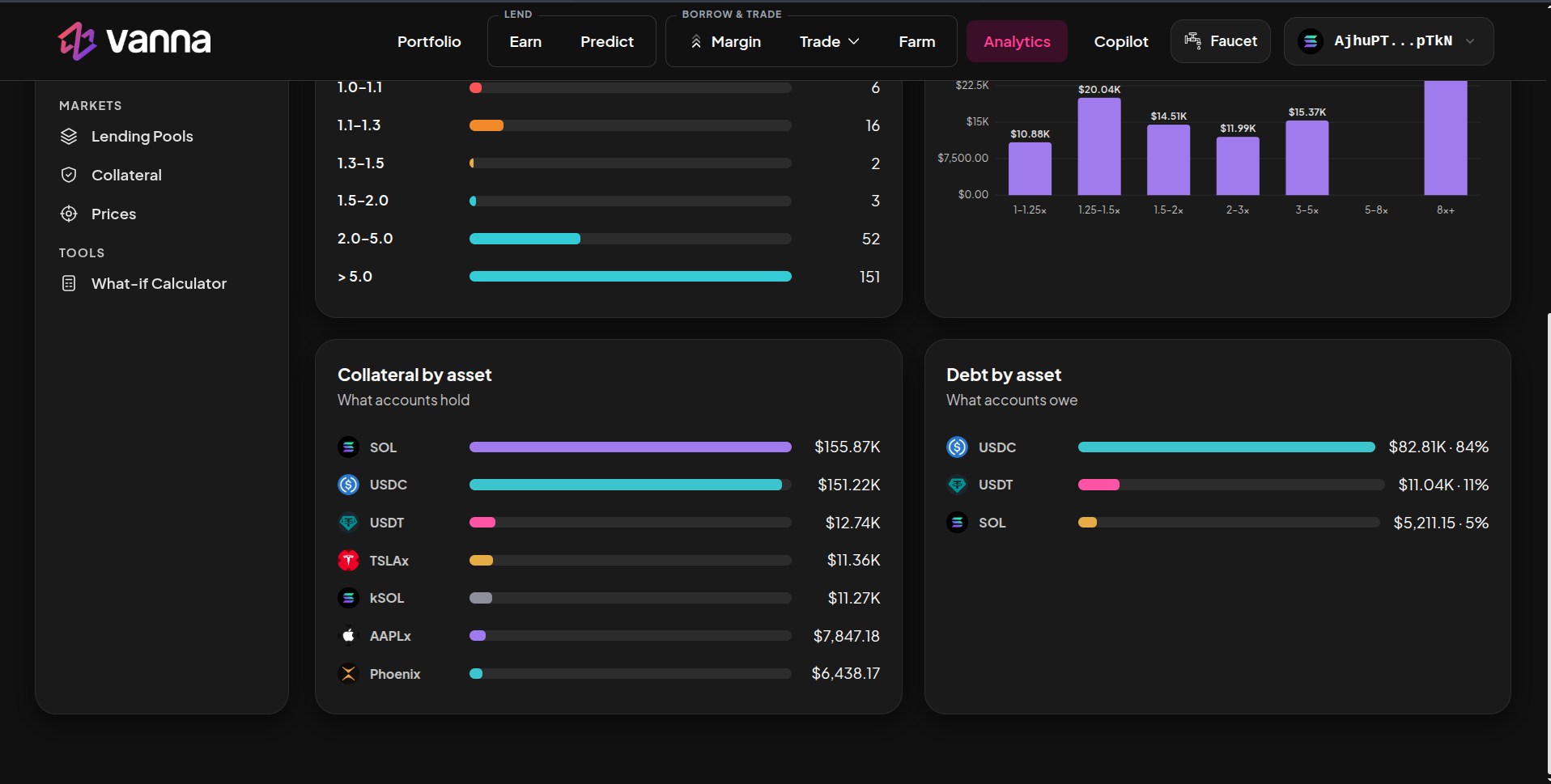The width and height of the screenshot is (1551, 784).
Task: Click the $11.27K kSOL value
Action: click(x=854, y=598)
